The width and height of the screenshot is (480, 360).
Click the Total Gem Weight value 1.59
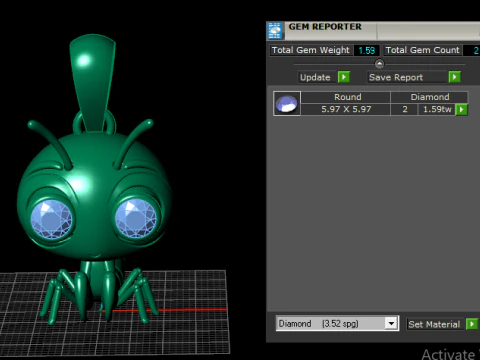pos(366,50)
